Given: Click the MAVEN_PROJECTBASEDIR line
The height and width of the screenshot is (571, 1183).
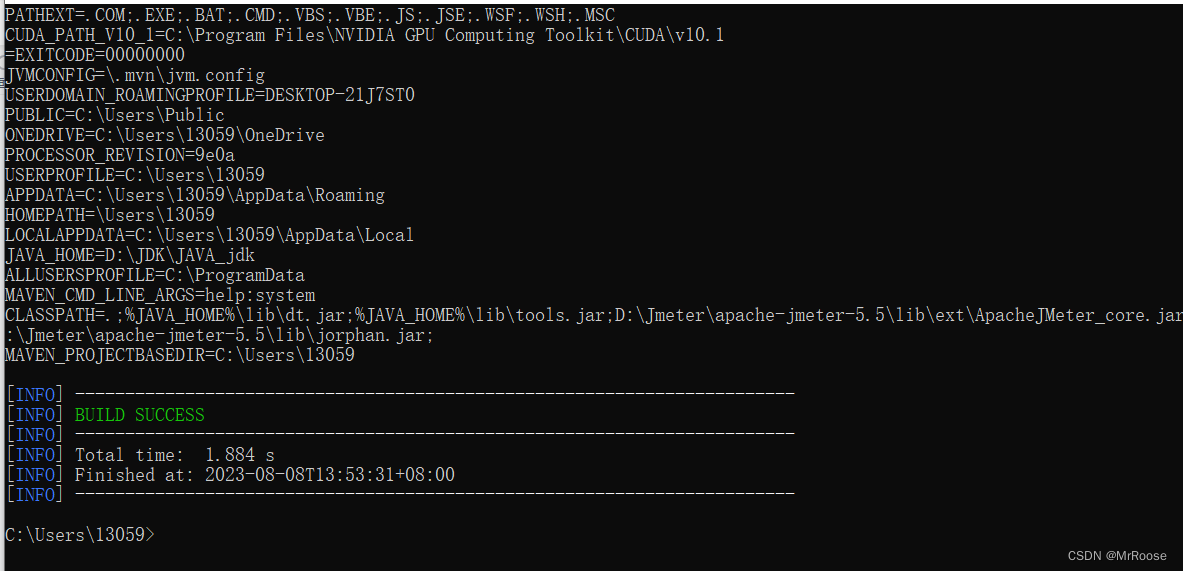Looking at the screenshot, I should pos(180,355).
